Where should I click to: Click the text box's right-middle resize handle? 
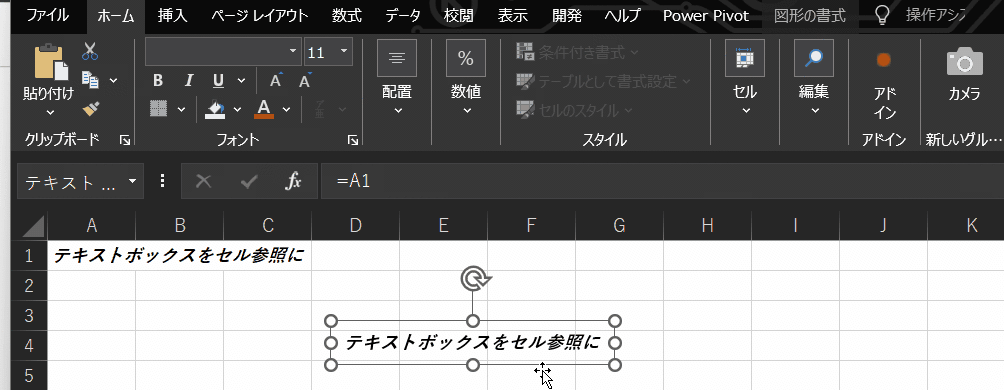coord(615,343)
